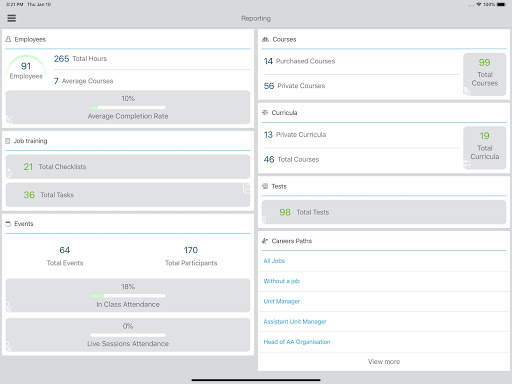Click the Courses section icon
512x384 pixels.
click(x=265, y=39)
